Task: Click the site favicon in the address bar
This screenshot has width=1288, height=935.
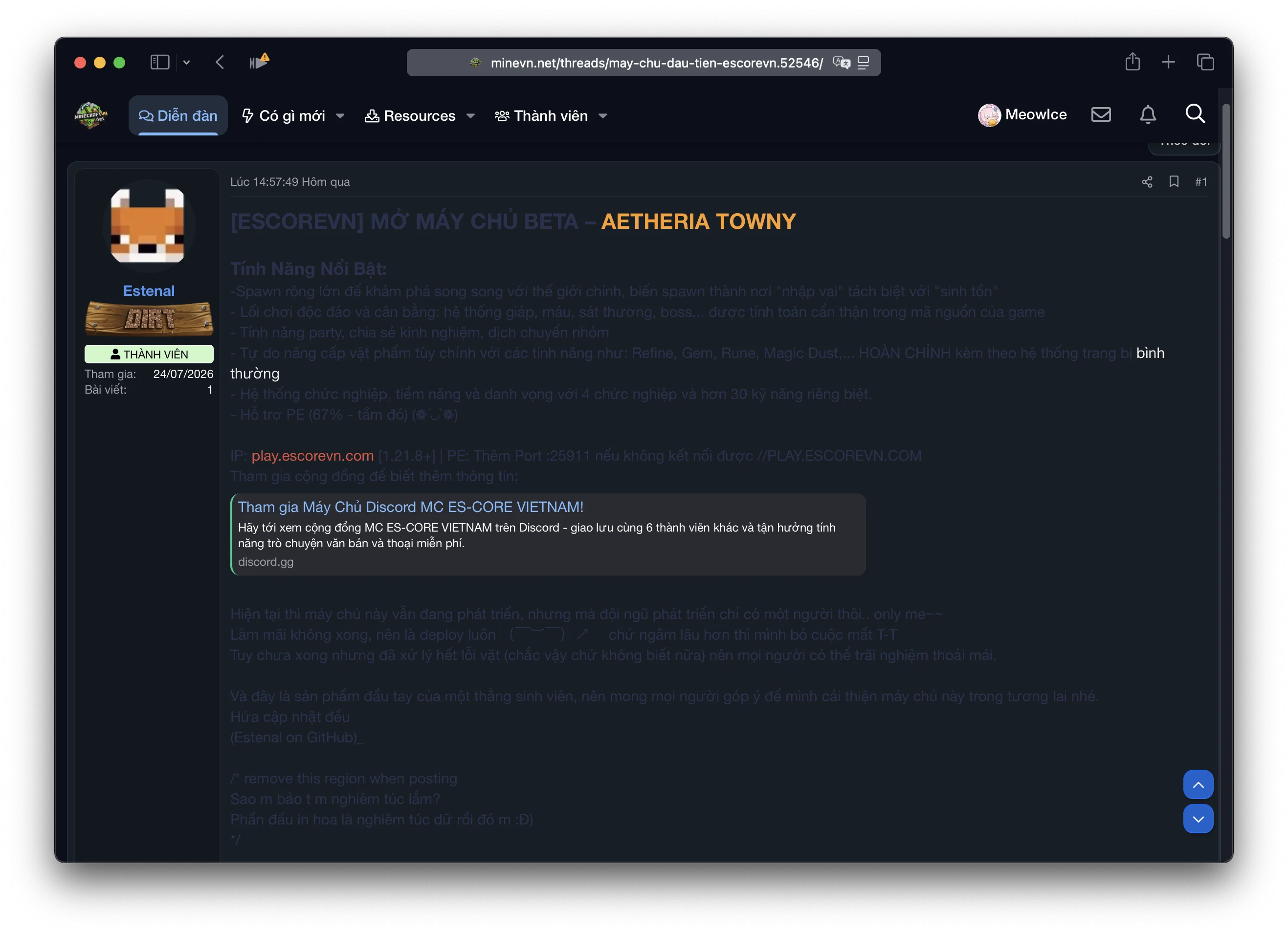Action: point(475,63)
